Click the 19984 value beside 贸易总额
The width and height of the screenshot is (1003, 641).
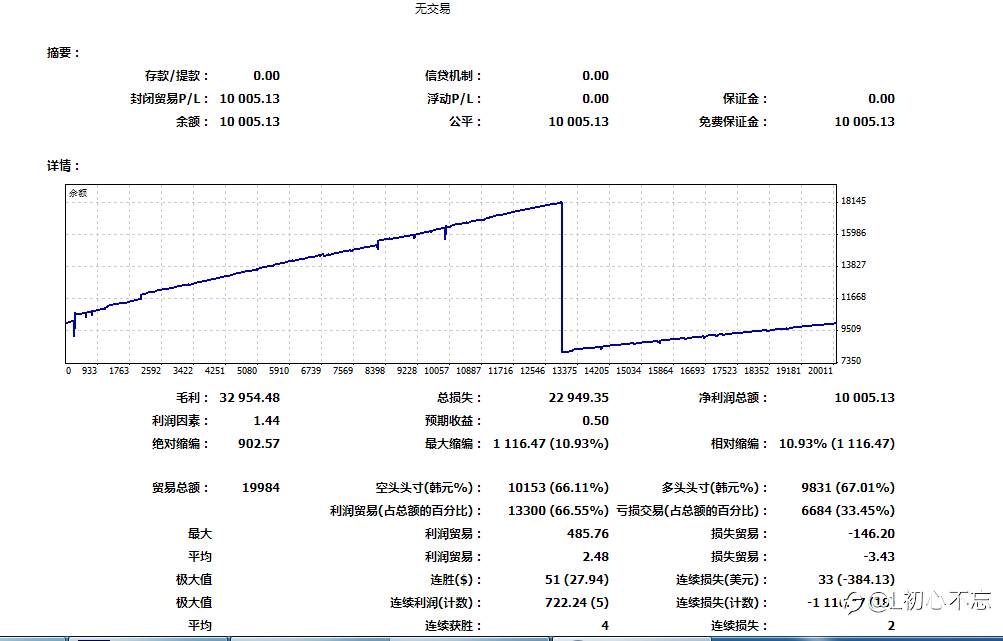[x=260, y=487]
